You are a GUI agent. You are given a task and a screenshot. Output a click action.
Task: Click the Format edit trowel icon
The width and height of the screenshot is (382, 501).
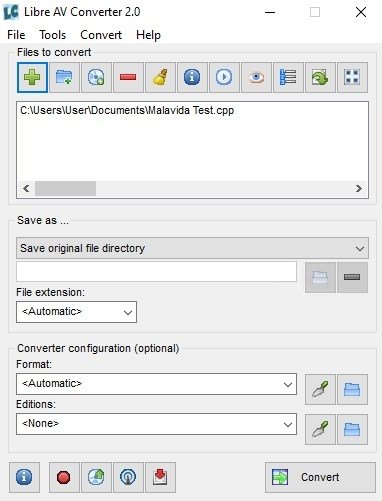pos(320,389)
